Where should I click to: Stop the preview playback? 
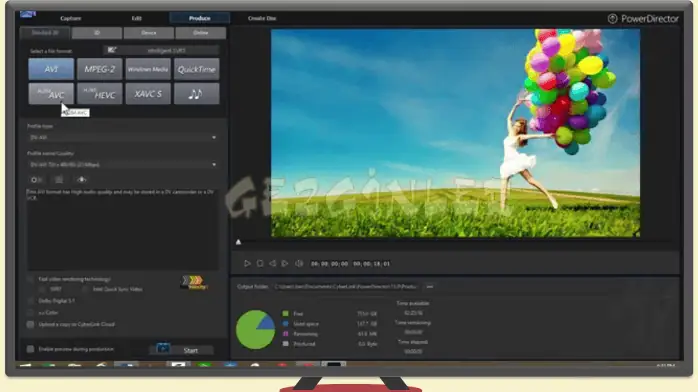[x=260, y=263]
